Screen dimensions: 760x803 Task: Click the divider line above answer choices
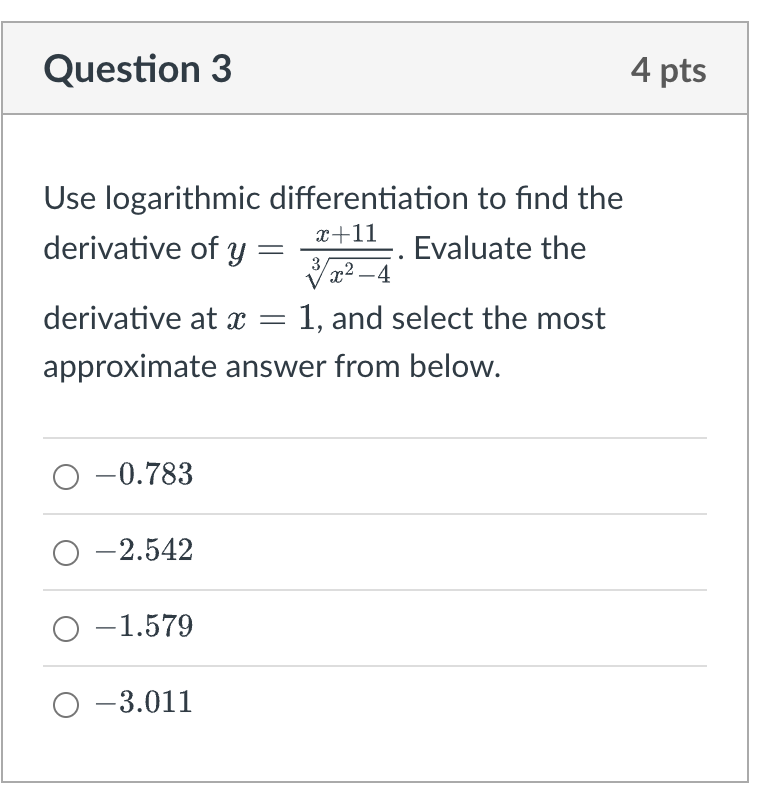tap(380, 438)
